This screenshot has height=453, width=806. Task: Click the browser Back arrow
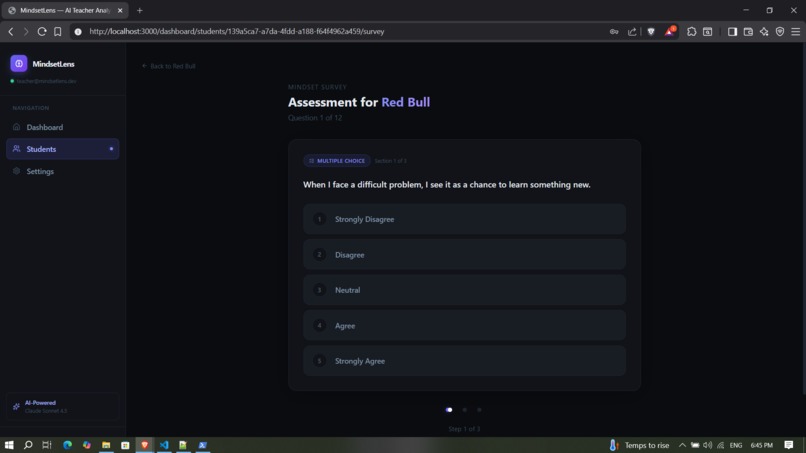pos(11,31)
